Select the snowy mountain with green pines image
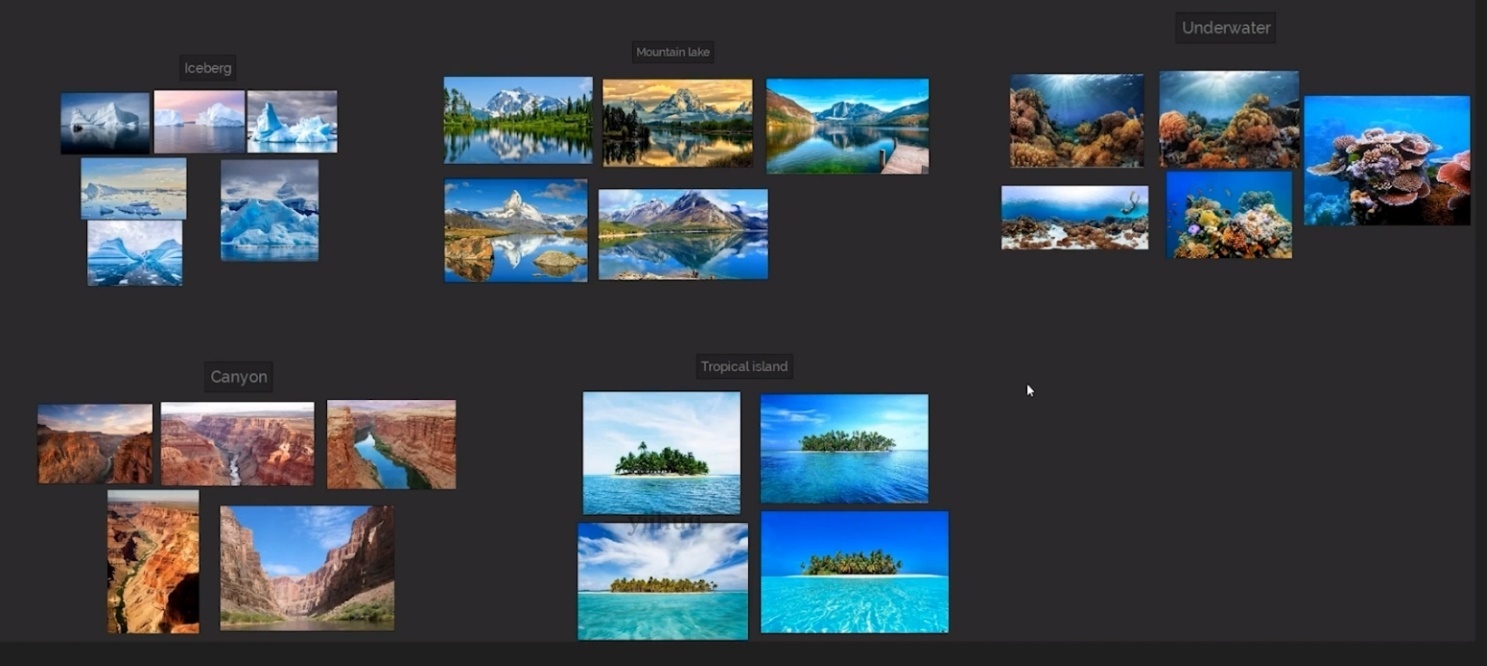Viewport: 1487px width, 666px height. 518,120
